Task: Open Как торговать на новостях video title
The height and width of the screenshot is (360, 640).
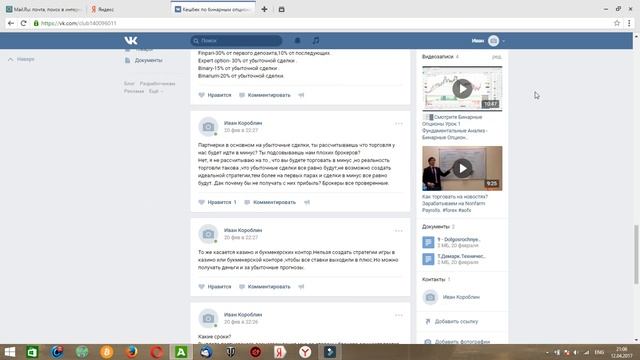Action: [455, 203]
